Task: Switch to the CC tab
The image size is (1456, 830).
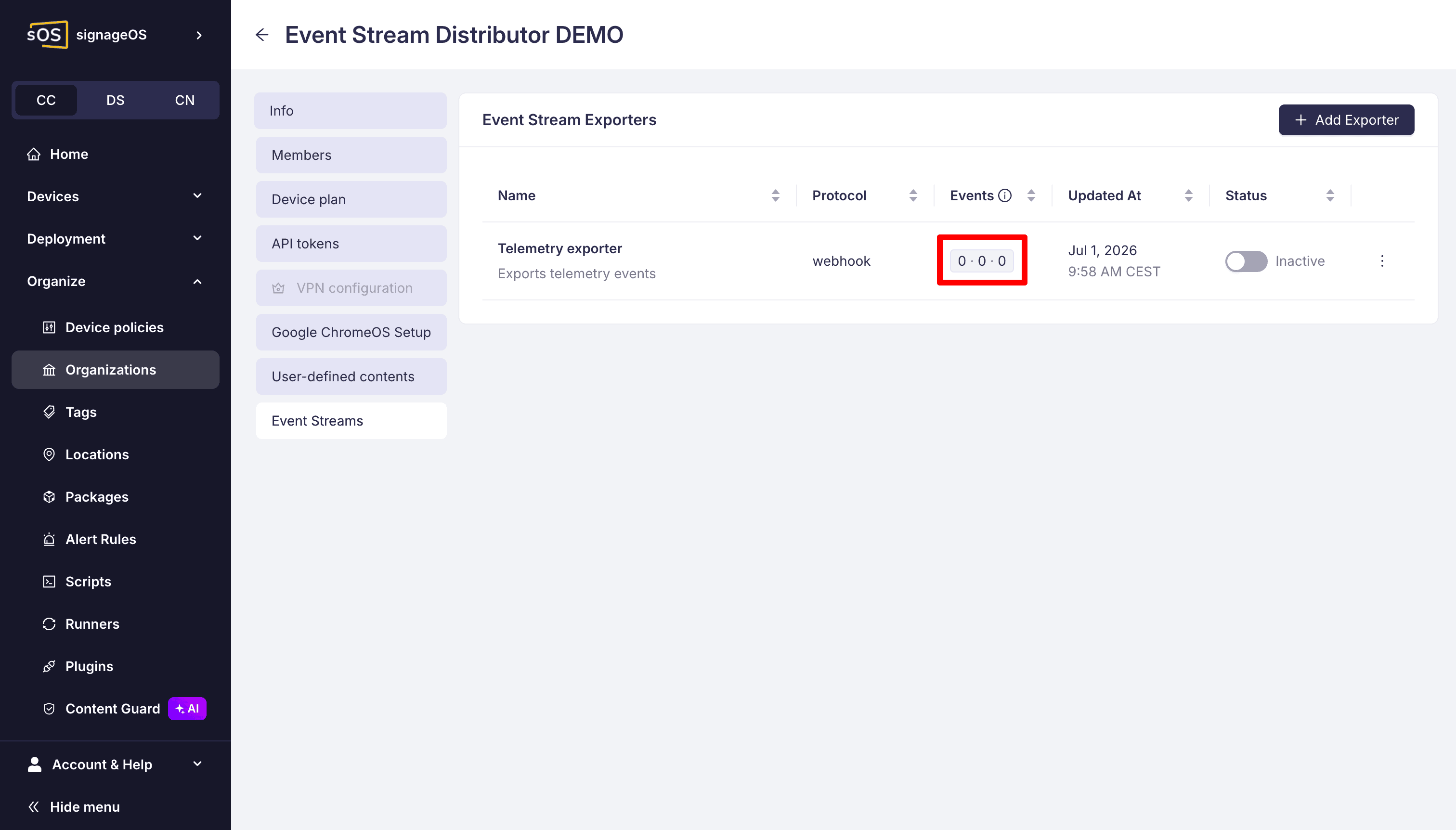Action: click(46, 100)
